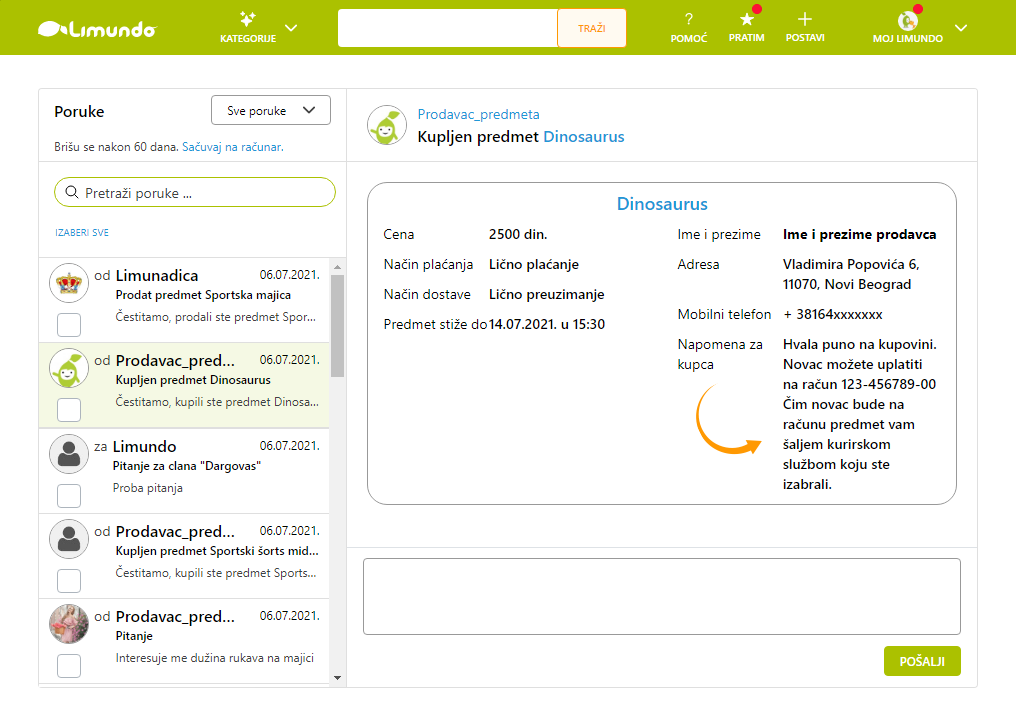The image size is (1016, 706).
Task: Open the Kategorije sparkle icon
Action: pos(248,19)
